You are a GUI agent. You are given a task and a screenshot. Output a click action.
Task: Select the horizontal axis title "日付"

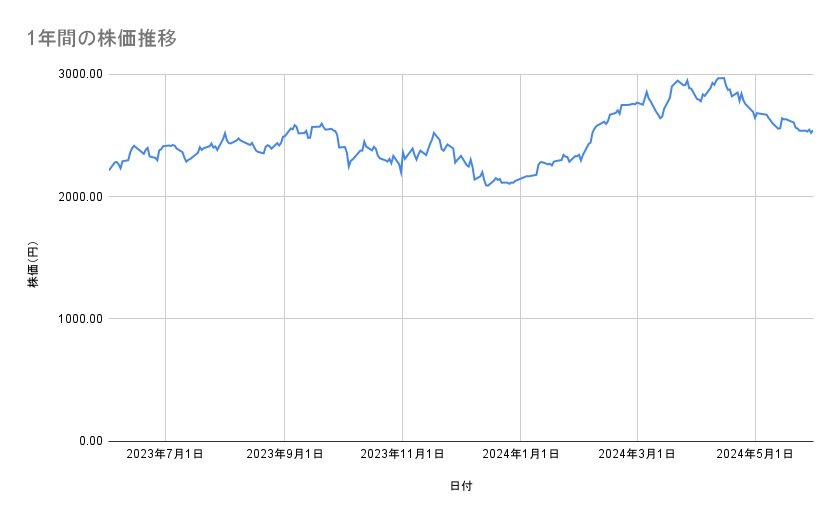click(461, 486)
